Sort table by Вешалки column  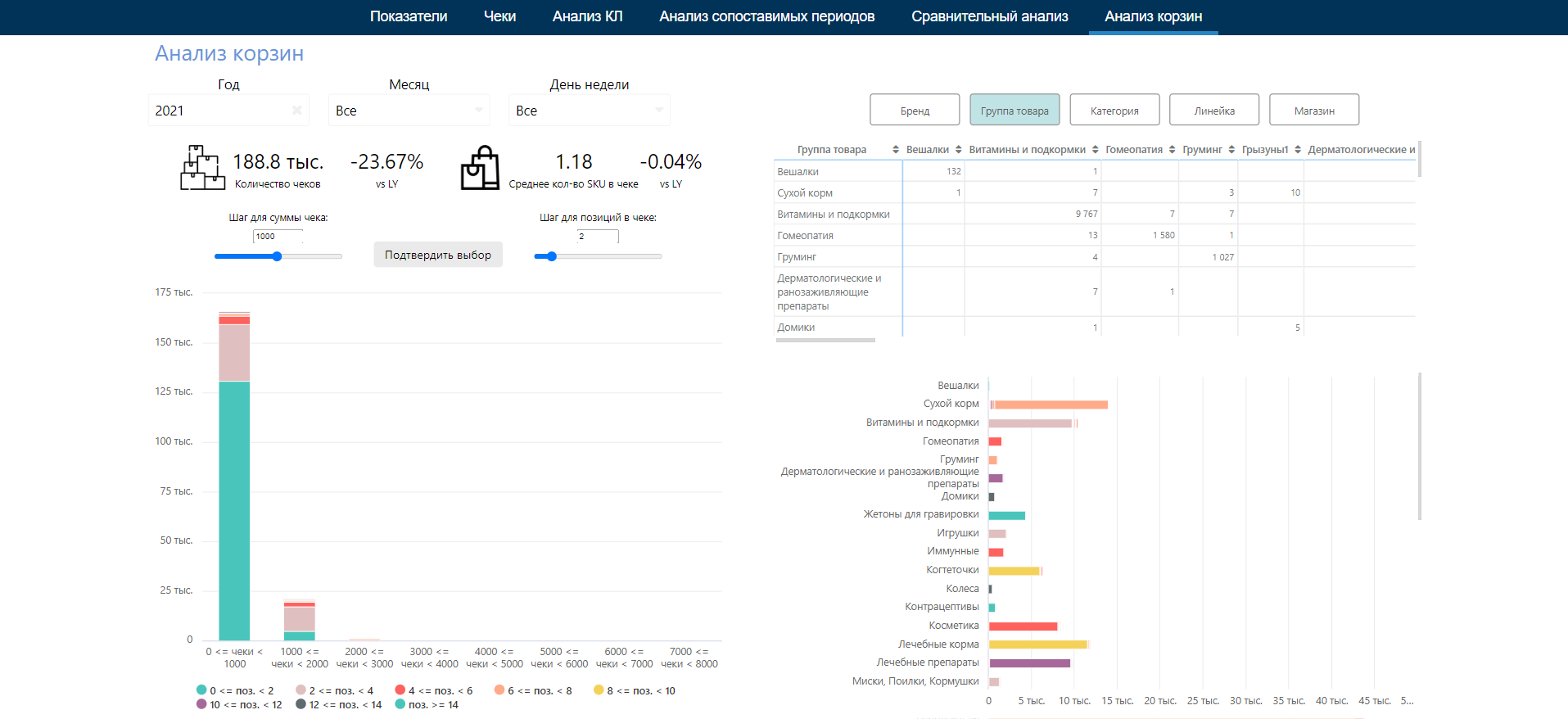tap(958, 150)
